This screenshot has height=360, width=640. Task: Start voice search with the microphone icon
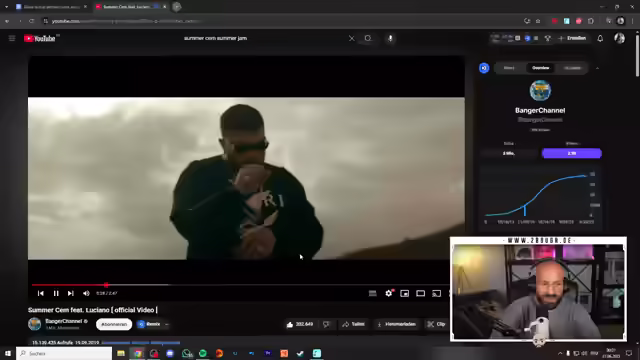pyautogui.click(x=390, y=38)
